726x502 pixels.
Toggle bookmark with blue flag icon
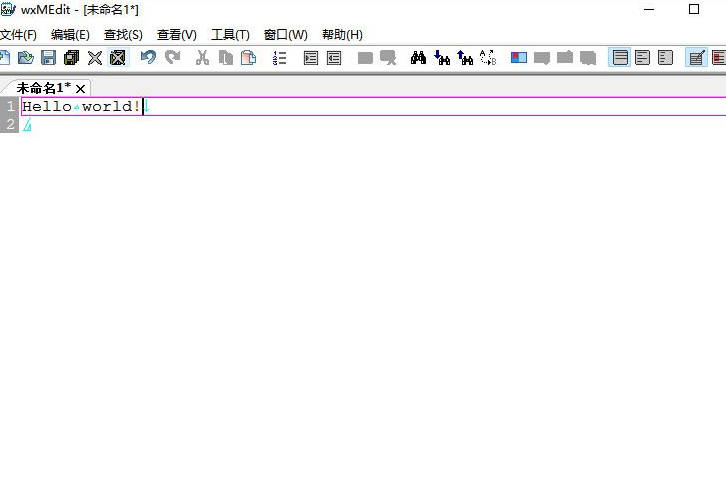pyautogui.click(x=519, y=58)
